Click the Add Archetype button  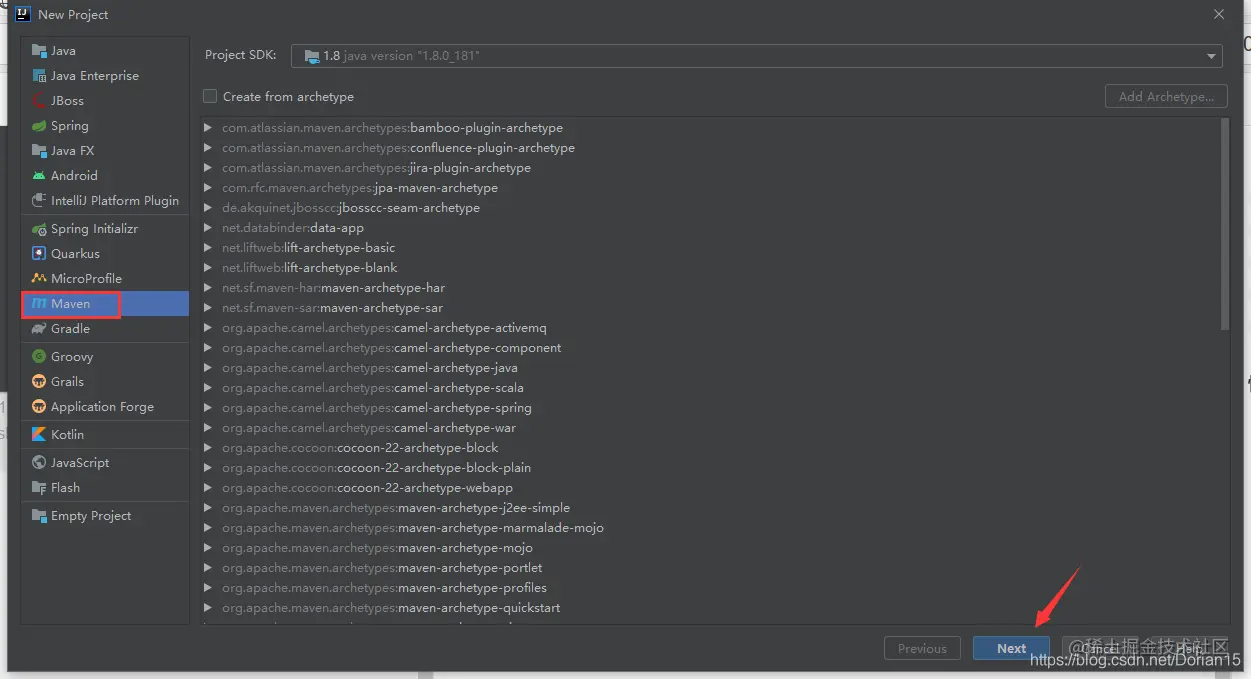[1167, 96]
